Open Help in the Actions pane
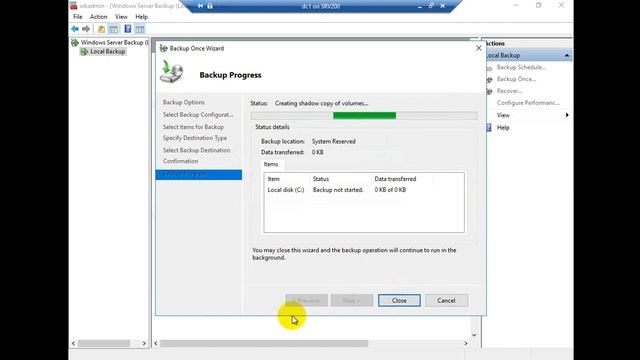640x360 pixels. coord(503,128)
